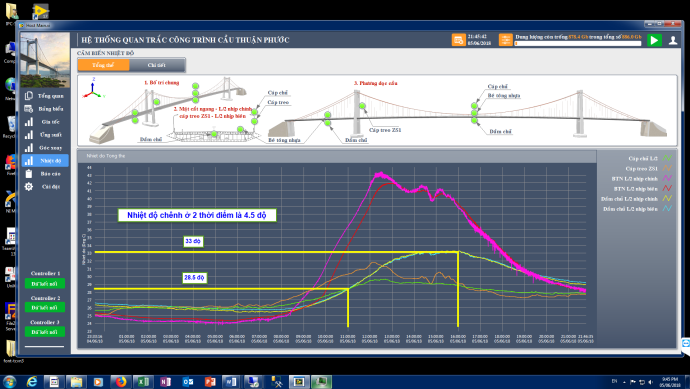Open the user account icon
Screen dimensions: 690x389
673,40
